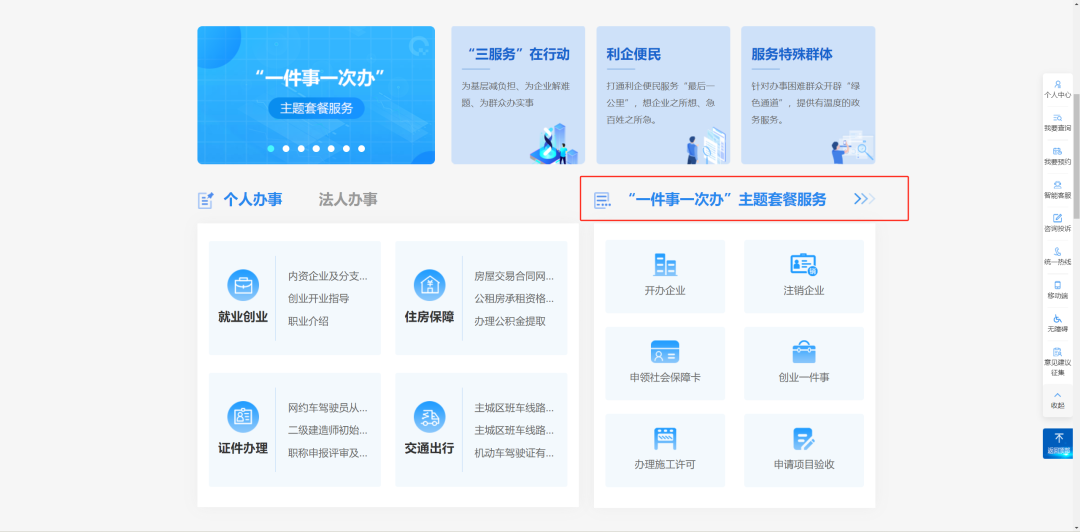Viewport: 1080px width, 532px height.
Task: Open the 申请项目验收 service icon
Action: coord(803,438)
